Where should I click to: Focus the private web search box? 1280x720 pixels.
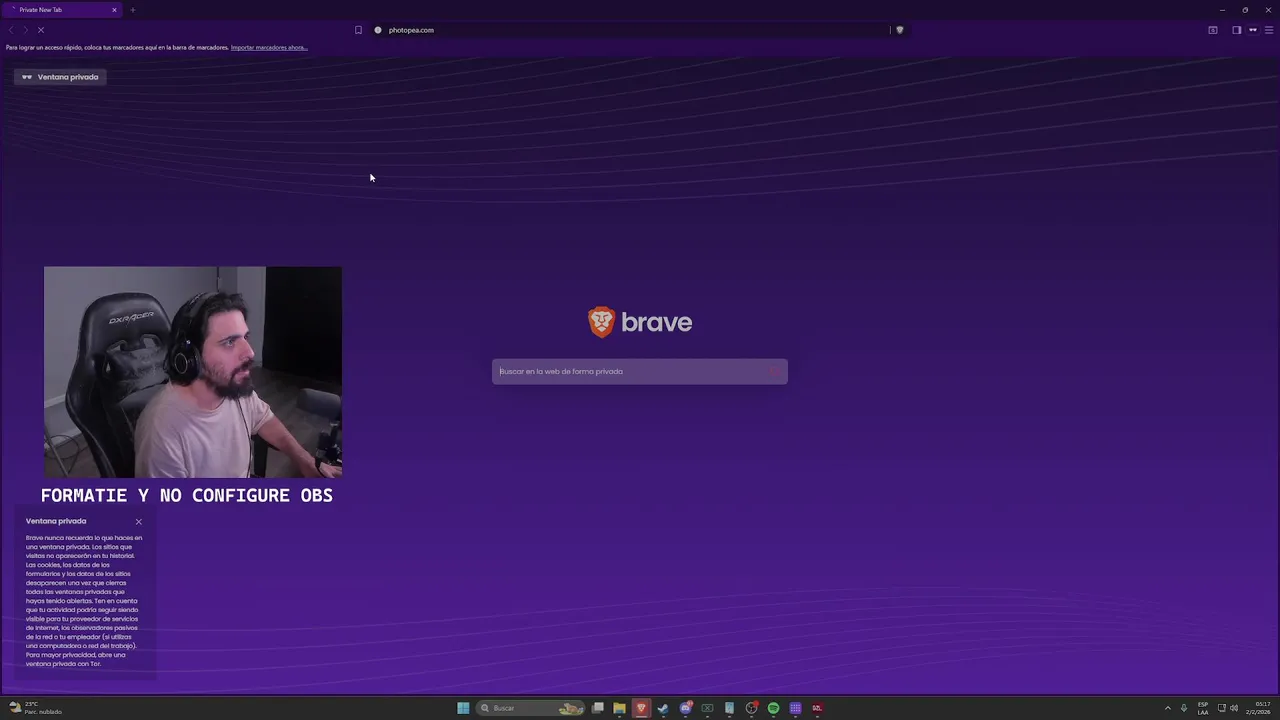tap(640, 371)
